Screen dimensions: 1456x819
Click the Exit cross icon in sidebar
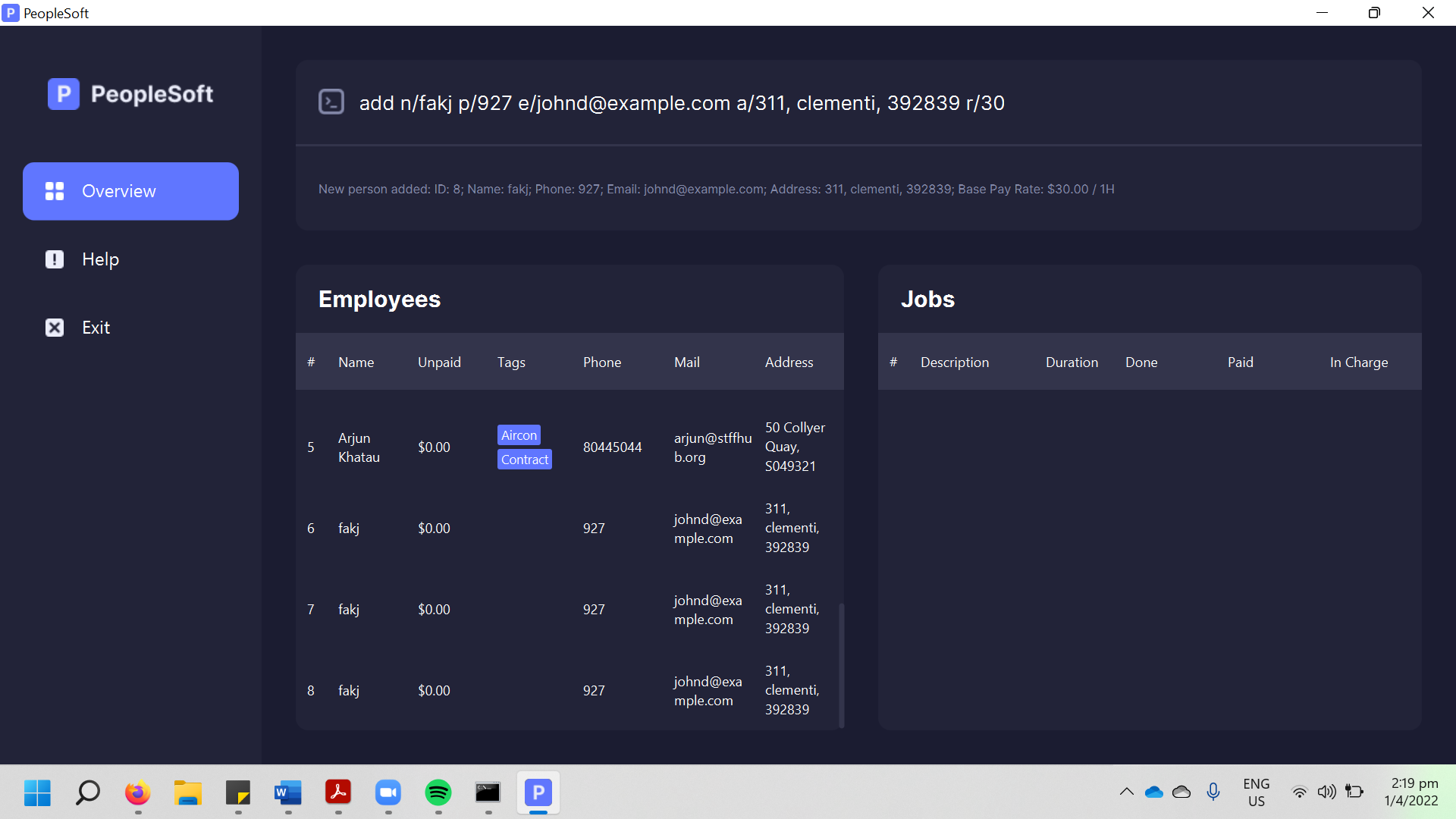pos(55,328)
